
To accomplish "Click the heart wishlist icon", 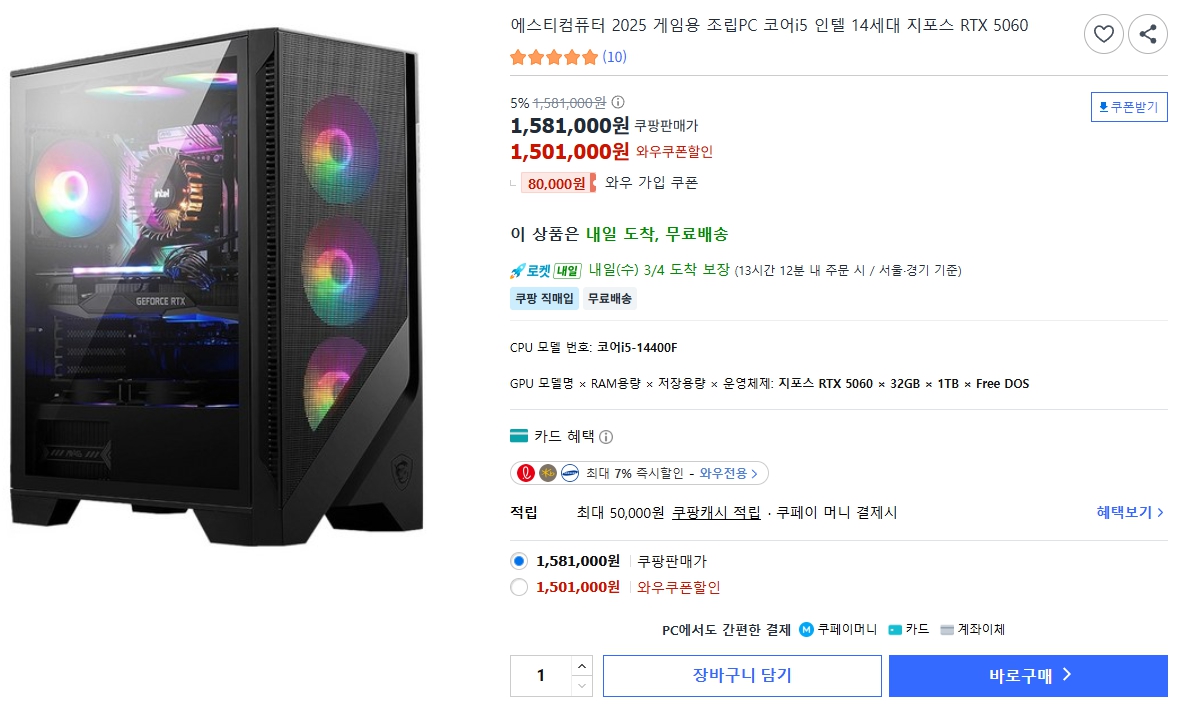I will [x=1103, y=35].
